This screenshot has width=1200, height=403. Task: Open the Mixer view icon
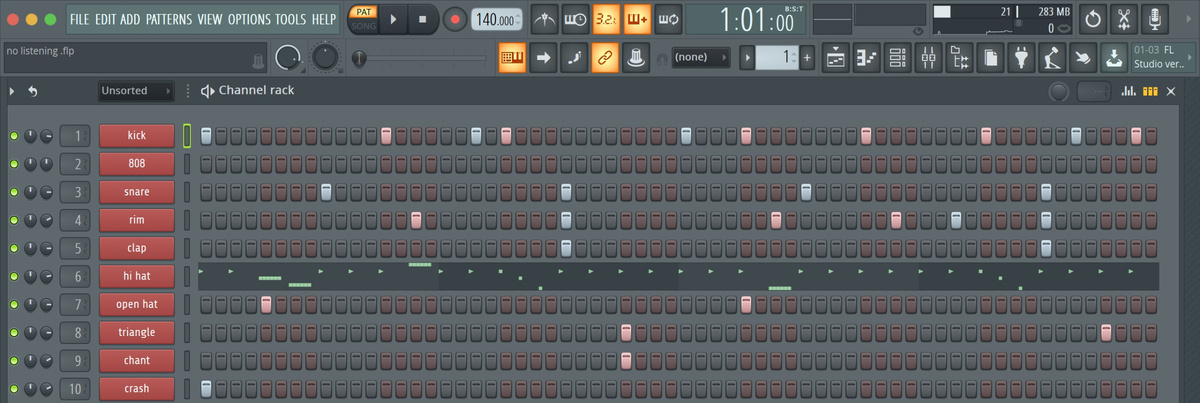(x=929, y=58)
